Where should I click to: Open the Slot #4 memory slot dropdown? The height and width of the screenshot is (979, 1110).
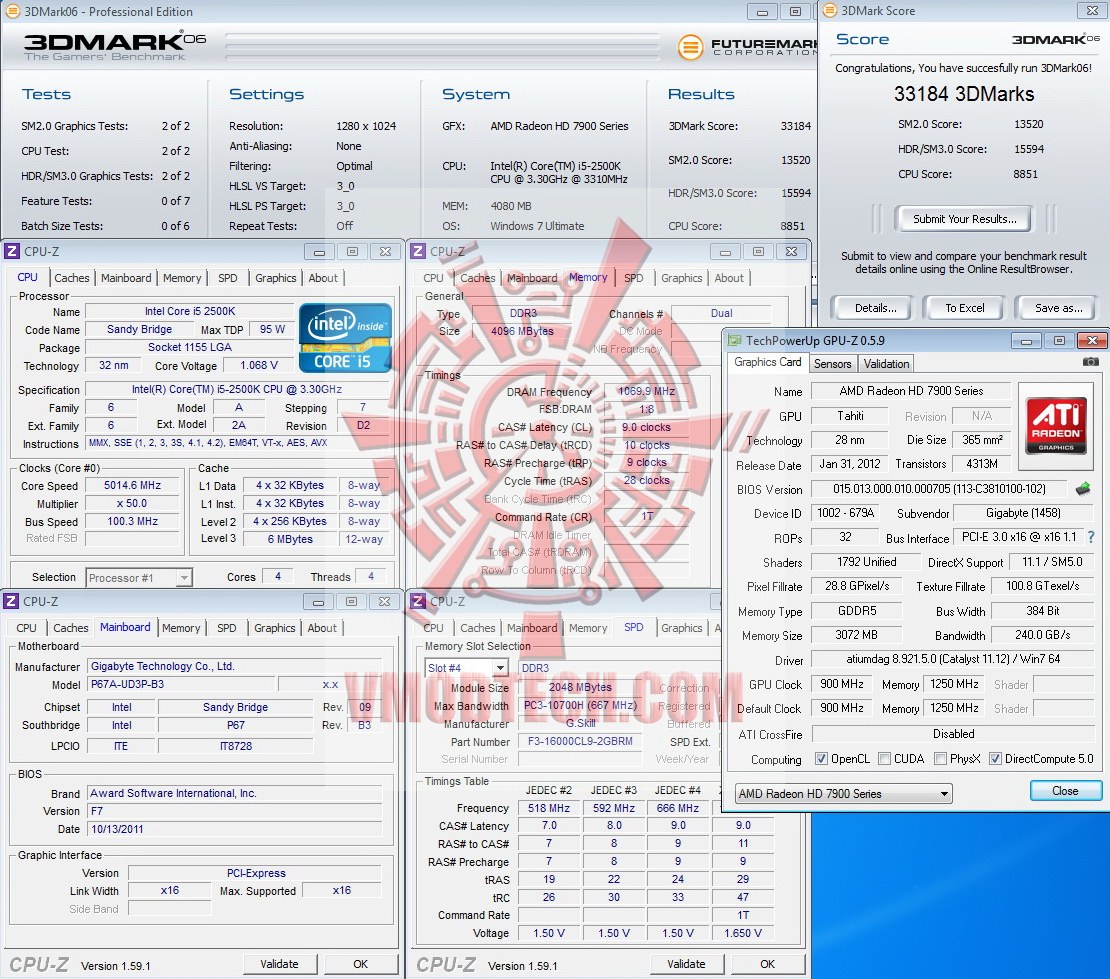click(467, 668)
